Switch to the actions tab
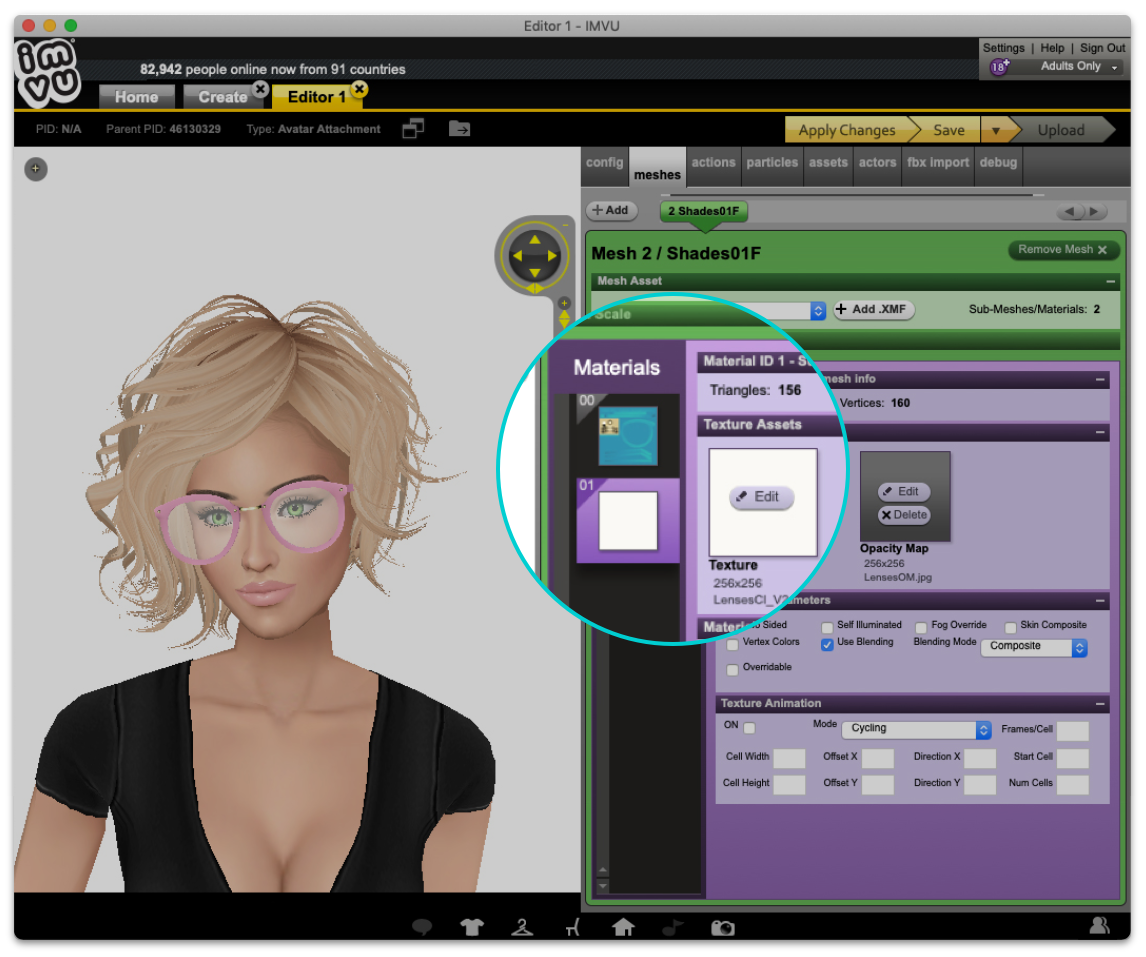Viewport: 1146px width, 957px height. [x=713, y=162]
